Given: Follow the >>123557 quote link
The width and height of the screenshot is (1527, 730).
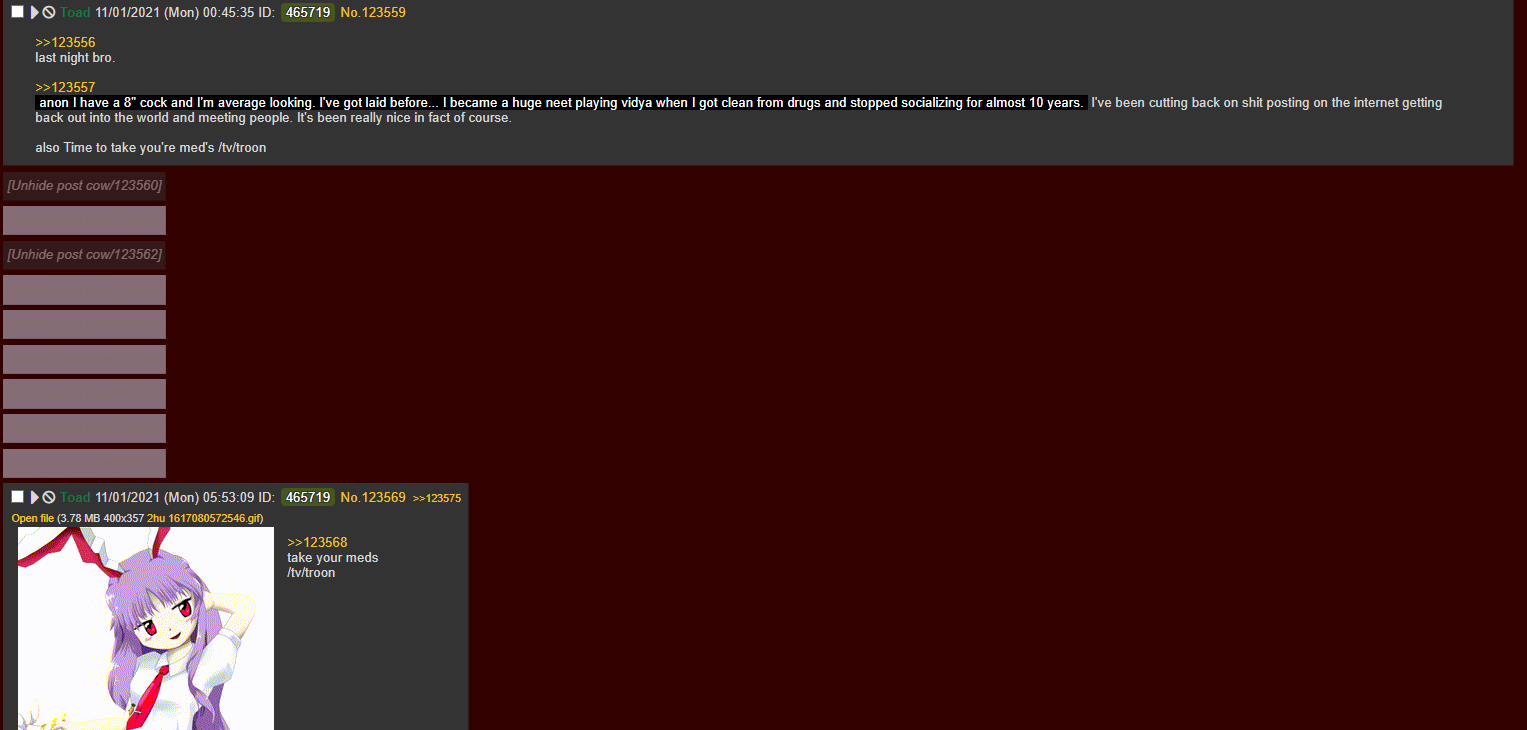Looking at the screenshot, I should click(x=65, y=87).
